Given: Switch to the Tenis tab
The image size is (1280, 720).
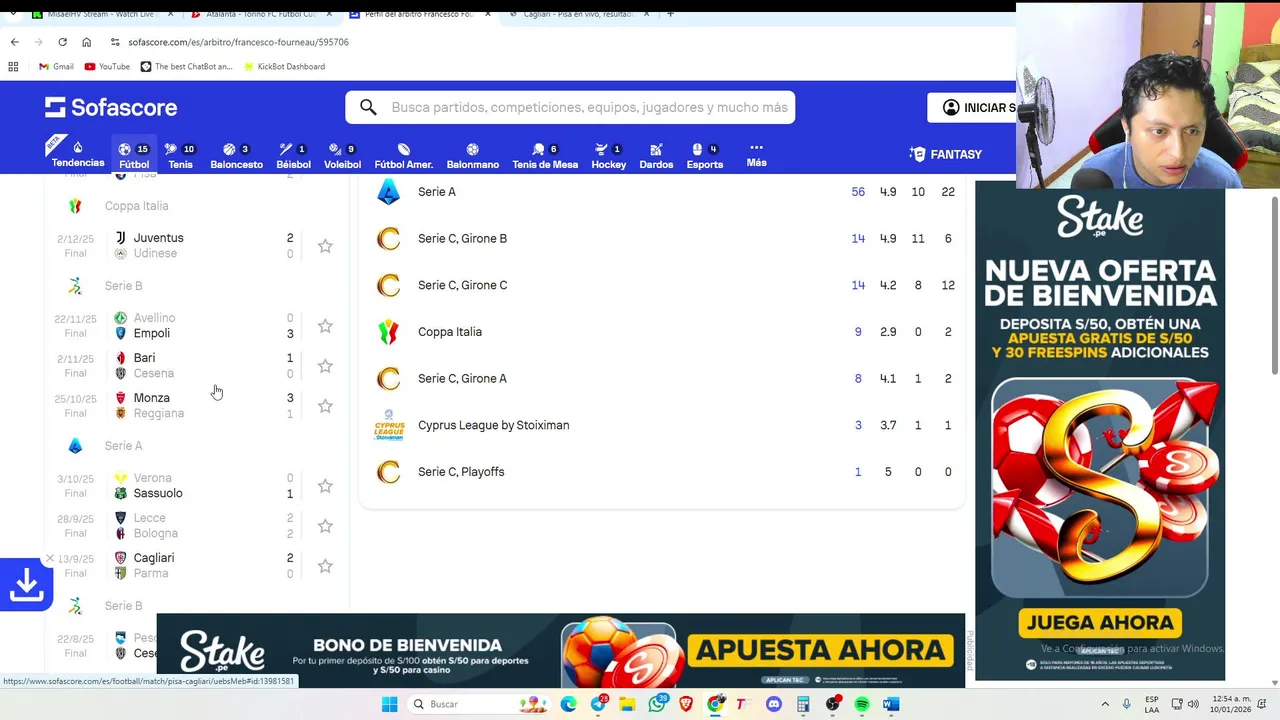Looking at the screenshot, I should click(x=180, y=155).
